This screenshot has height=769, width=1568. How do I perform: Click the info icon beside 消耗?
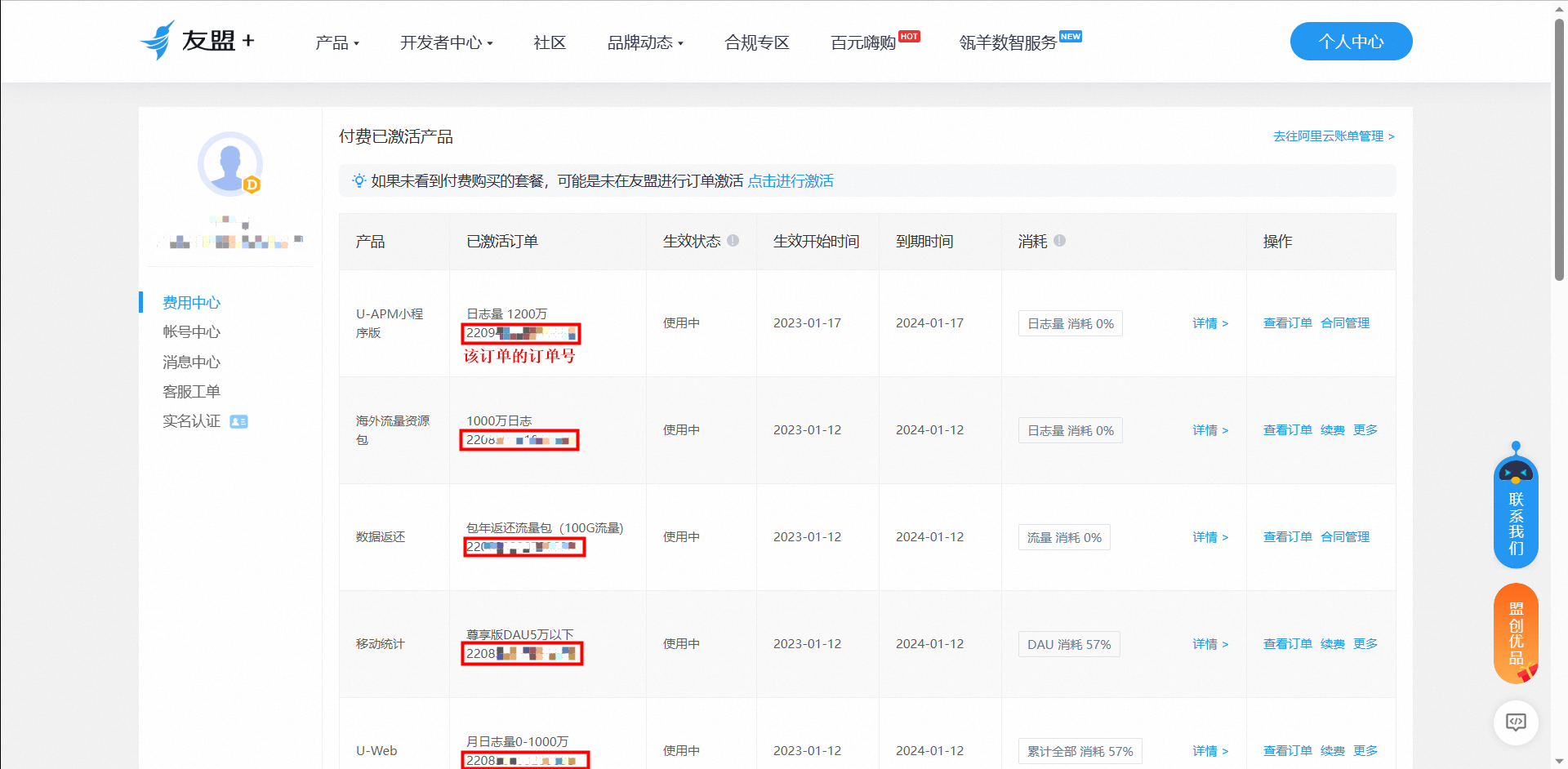(x=1059, y=241)
